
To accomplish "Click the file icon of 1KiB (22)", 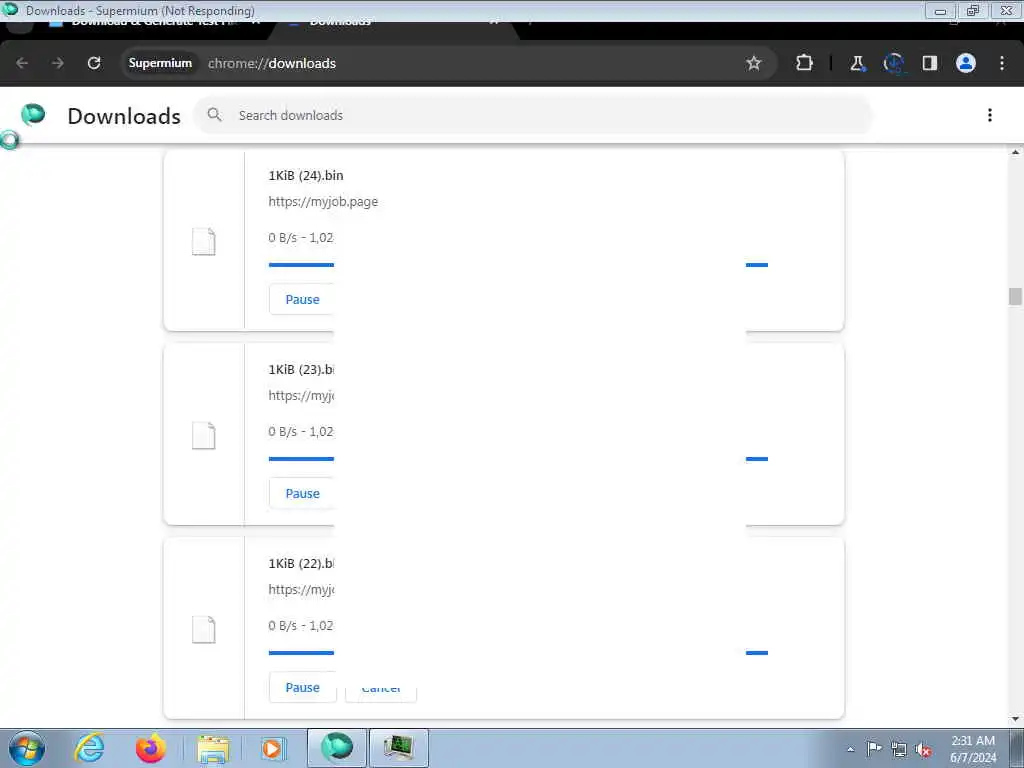I will [203, 630].
